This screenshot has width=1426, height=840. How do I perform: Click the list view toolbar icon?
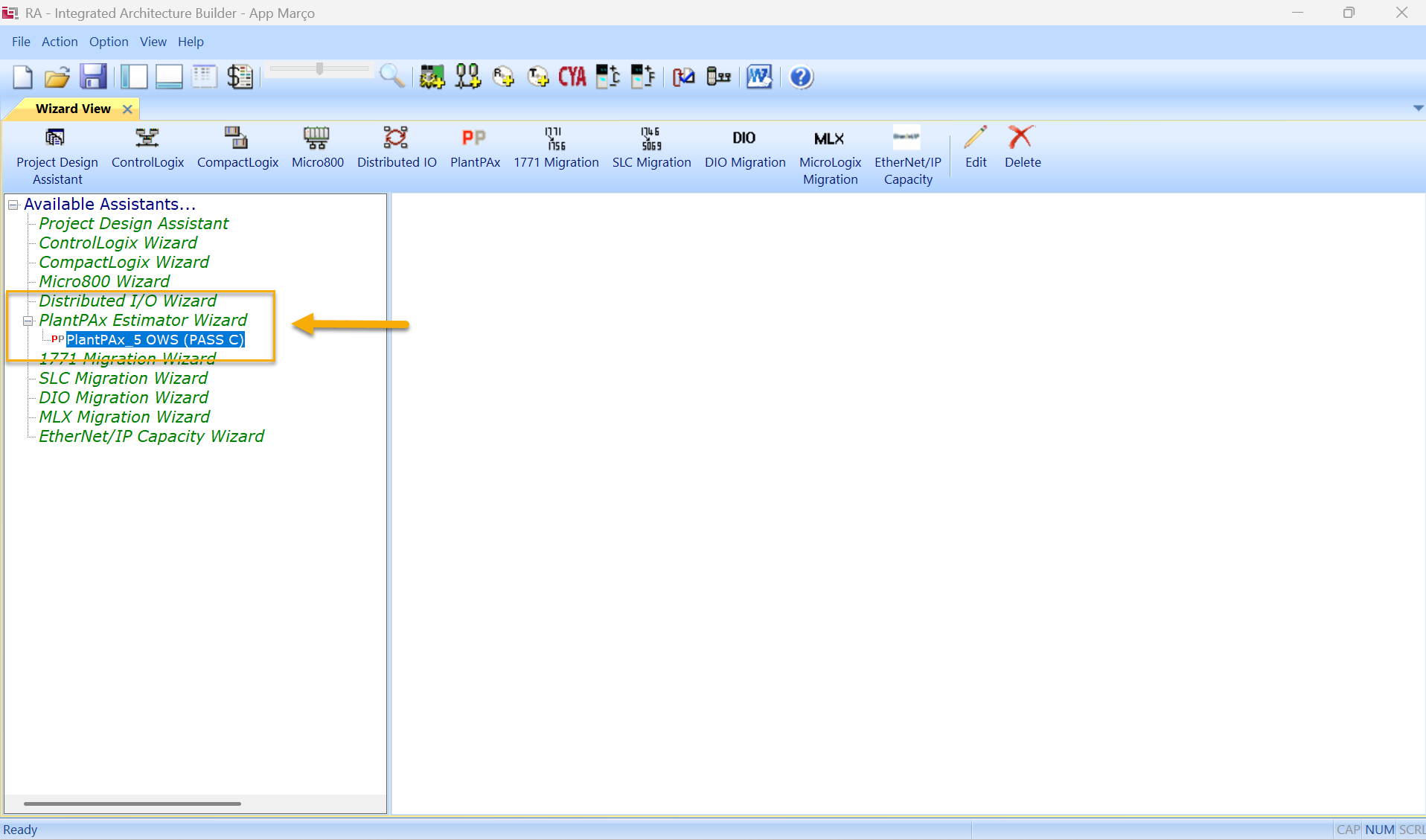click(x=204, y=77)
